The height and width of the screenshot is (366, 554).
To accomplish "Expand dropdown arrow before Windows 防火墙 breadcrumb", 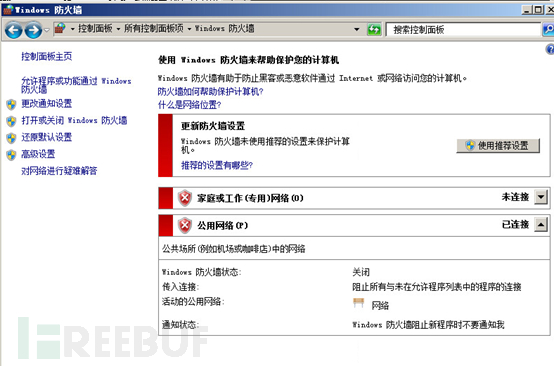I will pyautogui.click(x=189, y=29).
